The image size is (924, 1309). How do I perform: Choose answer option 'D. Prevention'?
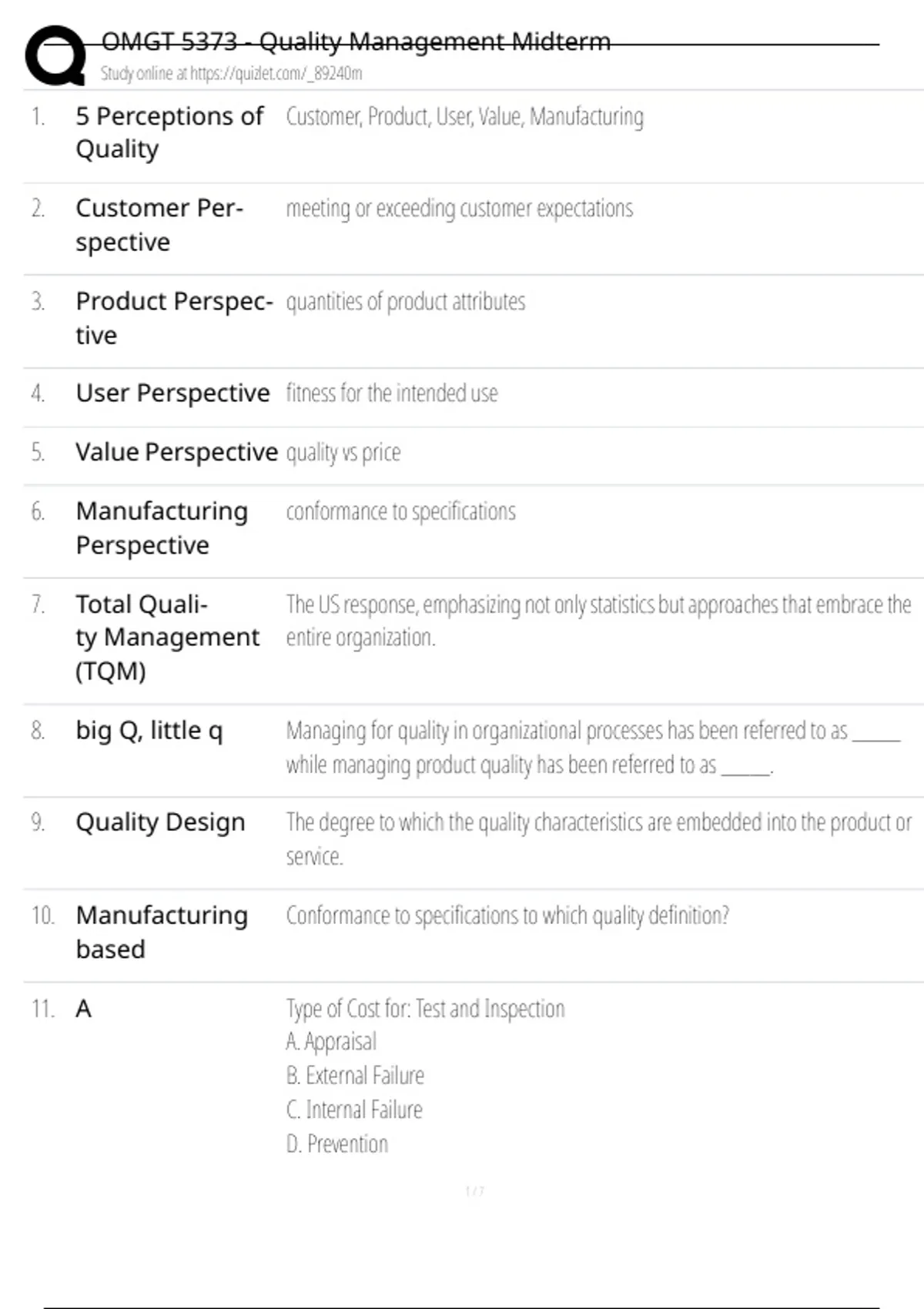(x=337, y=1143)
